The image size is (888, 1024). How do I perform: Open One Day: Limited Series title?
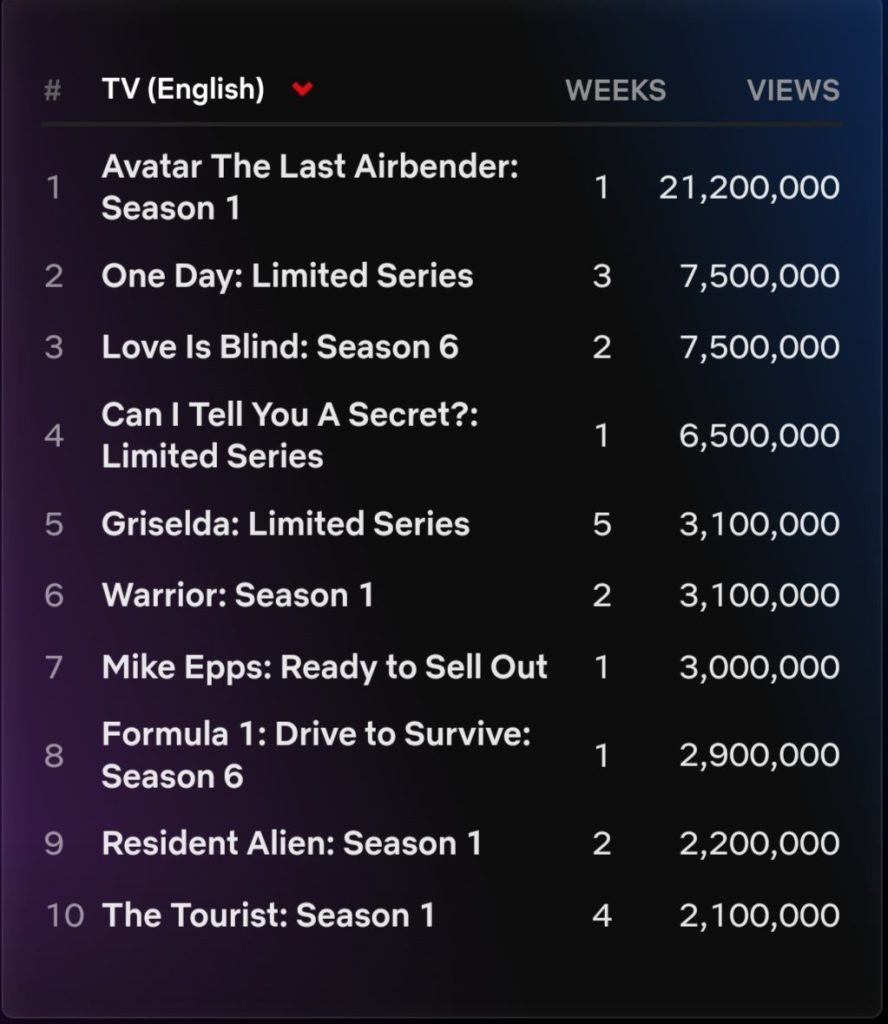tap(287, 276)
